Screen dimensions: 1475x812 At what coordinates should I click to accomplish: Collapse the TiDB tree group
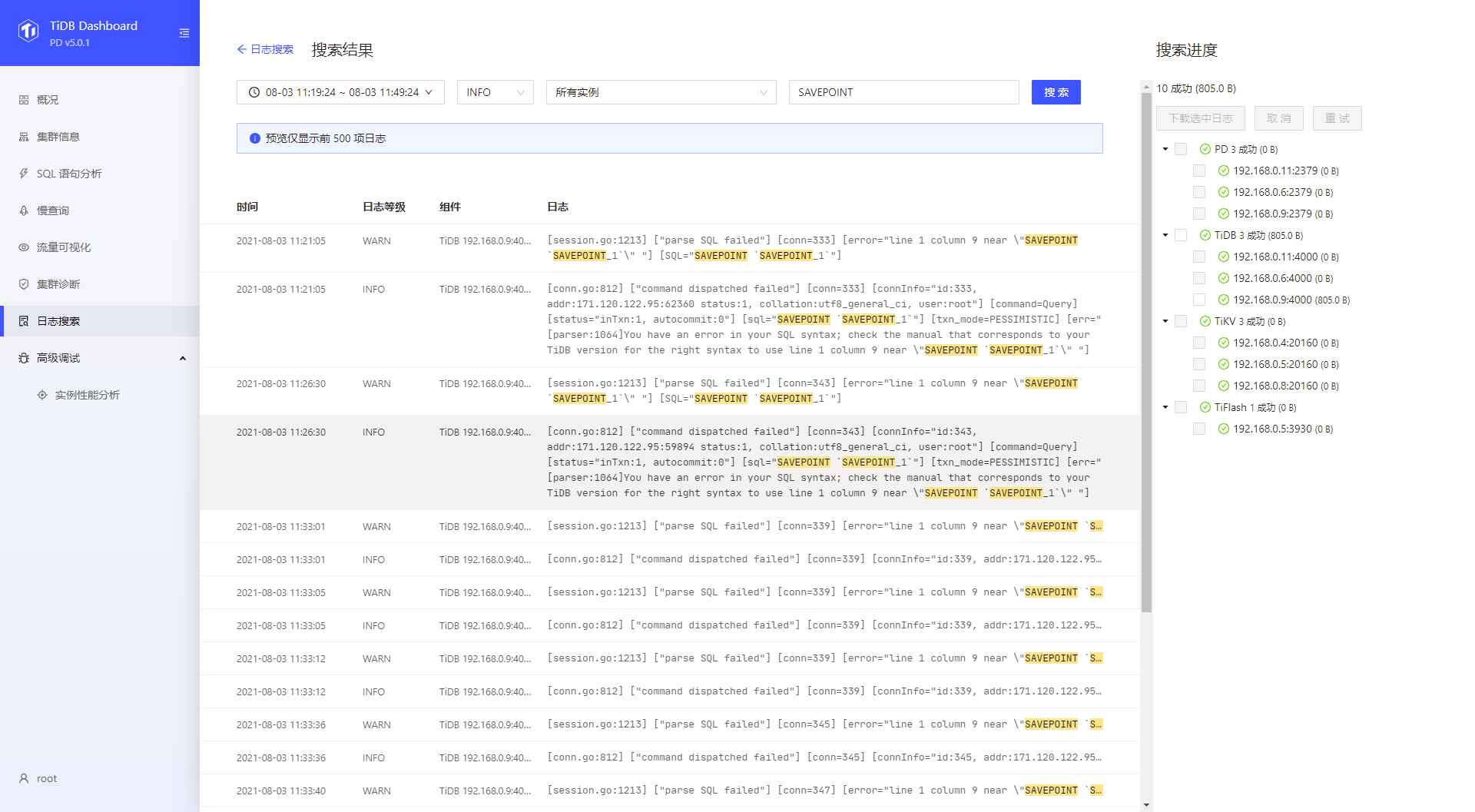1165,235
